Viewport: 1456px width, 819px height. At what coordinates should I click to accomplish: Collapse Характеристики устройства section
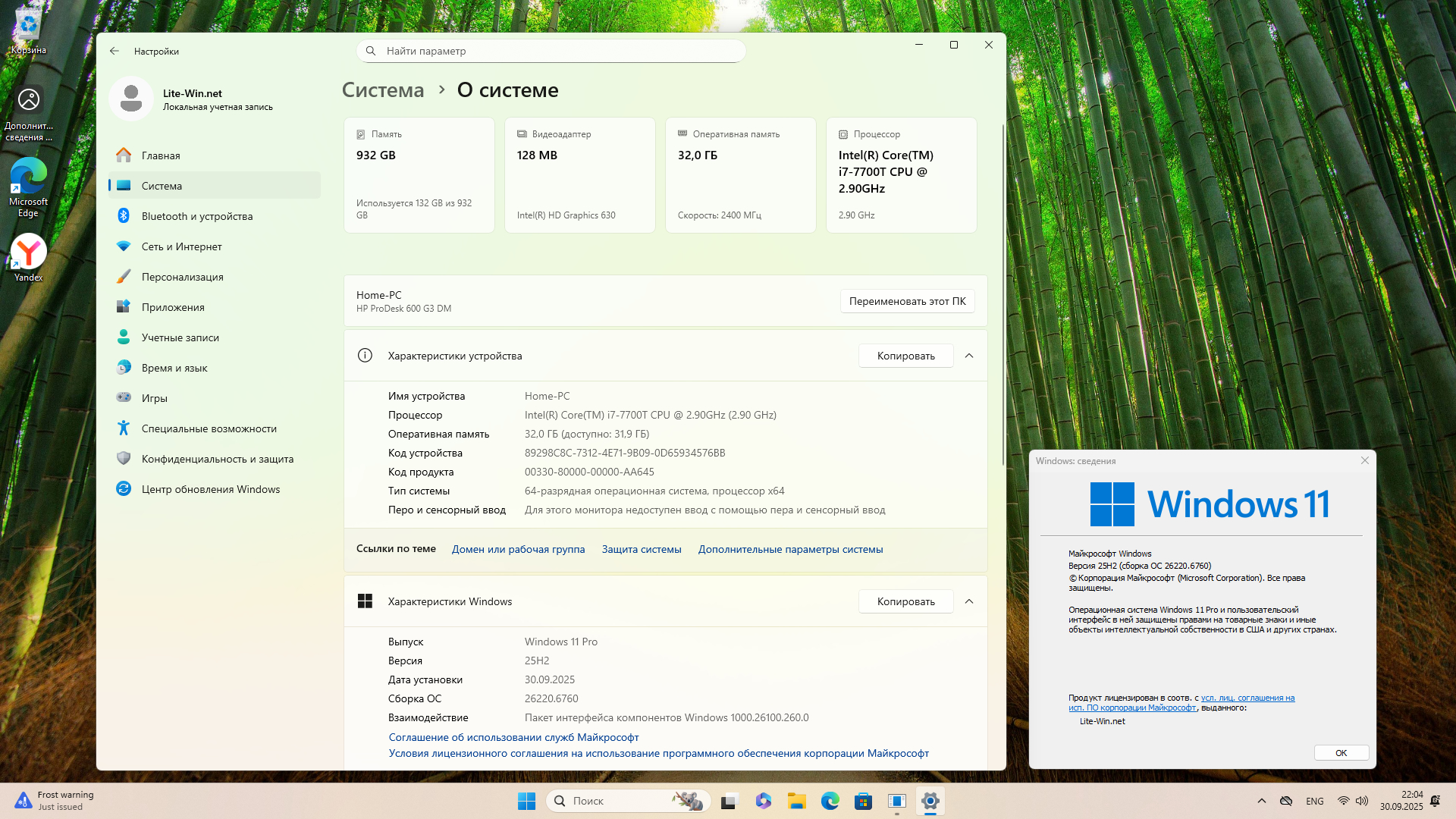click(x=969, y=356)
